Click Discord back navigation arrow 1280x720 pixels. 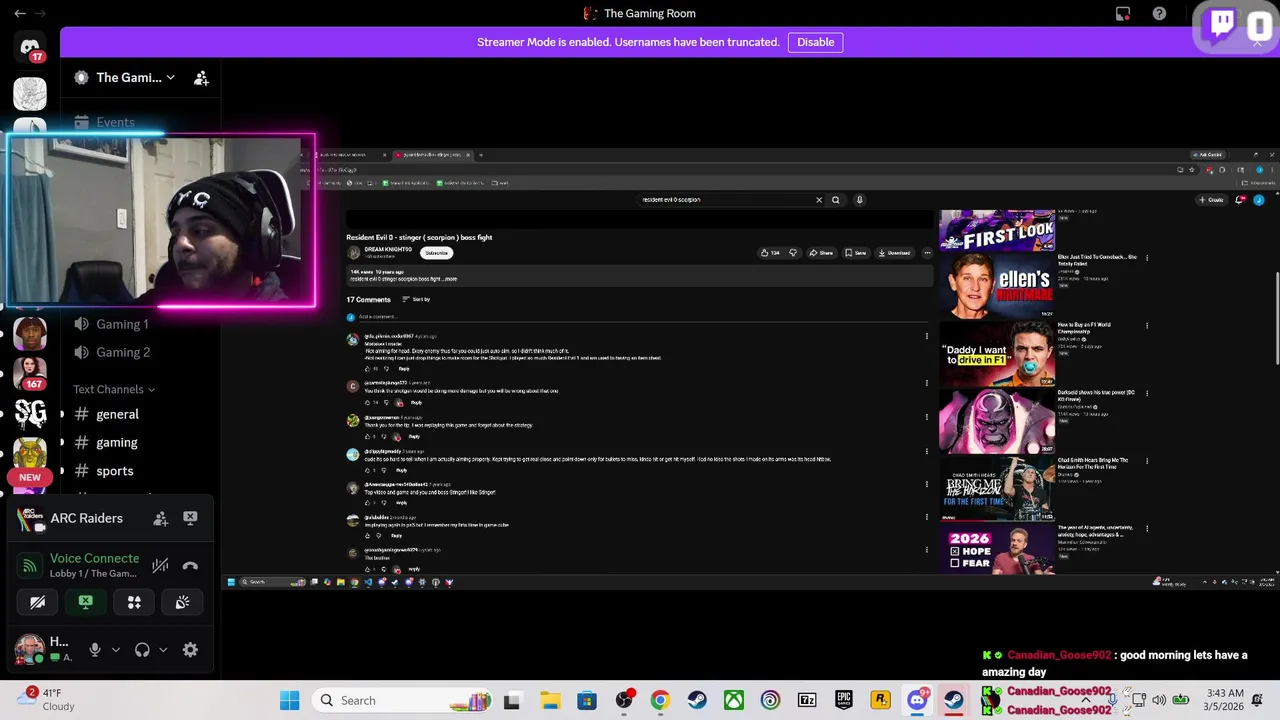(20, 13)
